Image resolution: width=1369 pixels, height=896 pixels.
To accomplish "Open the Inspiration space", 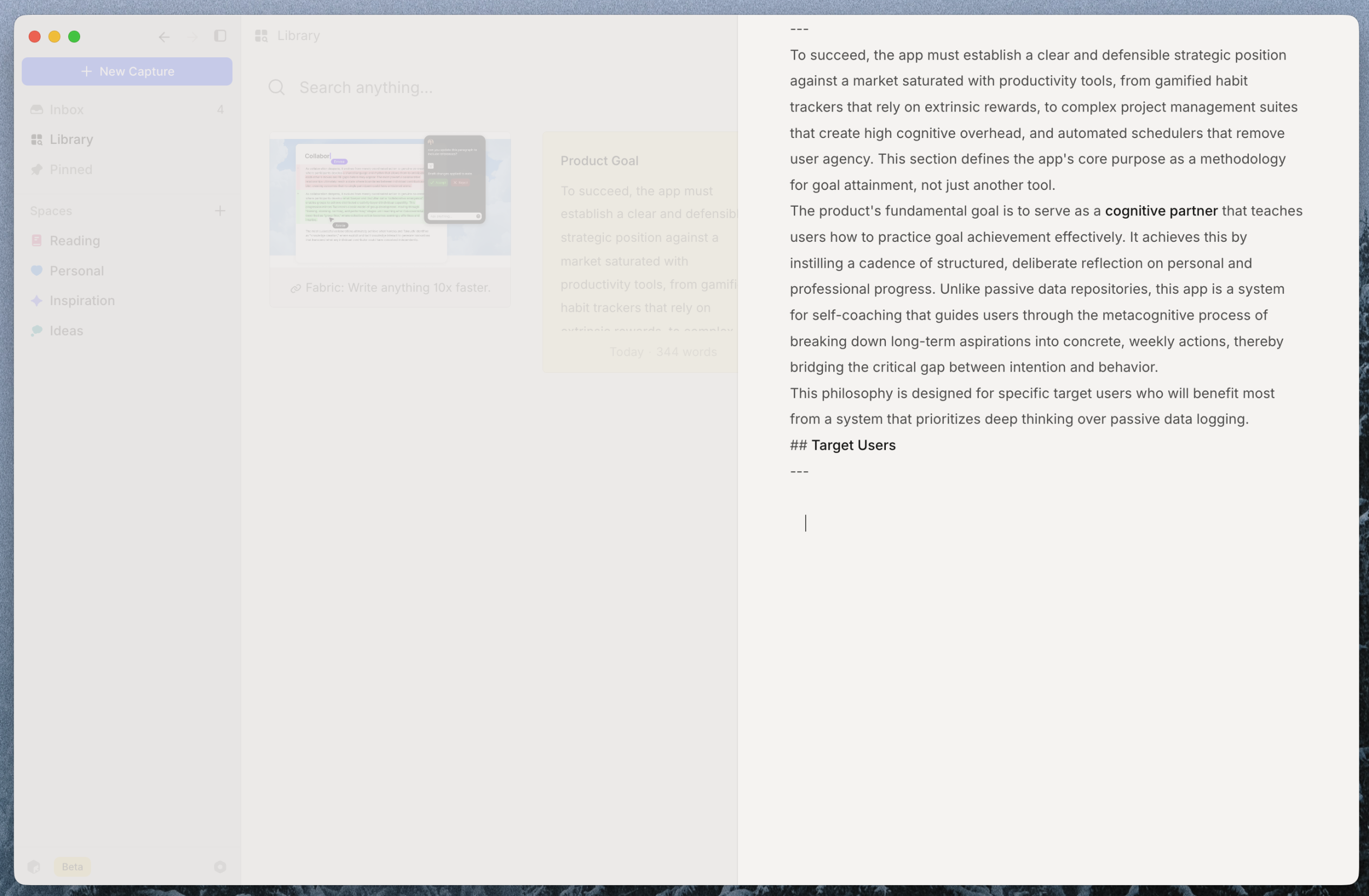I will pos(127,300).
